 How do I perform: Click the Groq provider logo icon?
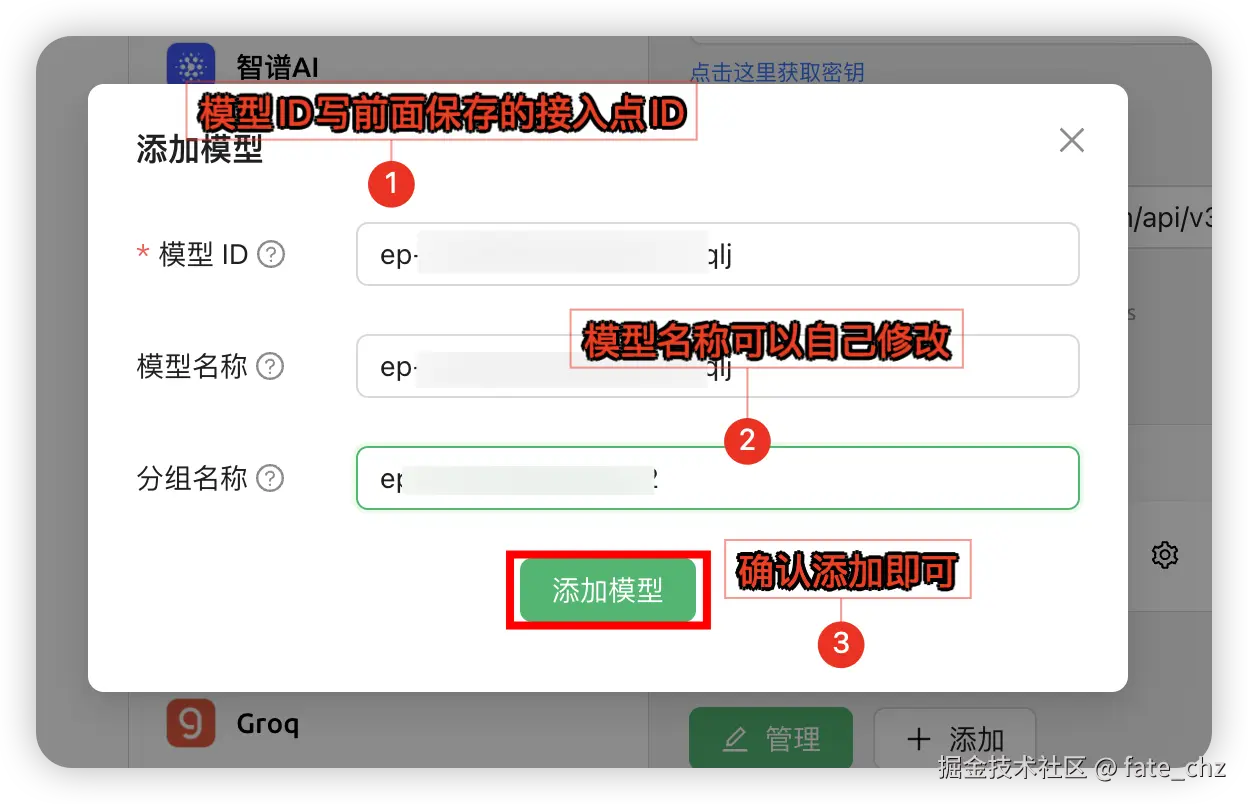pyautogui.click(x=193, y=724)
